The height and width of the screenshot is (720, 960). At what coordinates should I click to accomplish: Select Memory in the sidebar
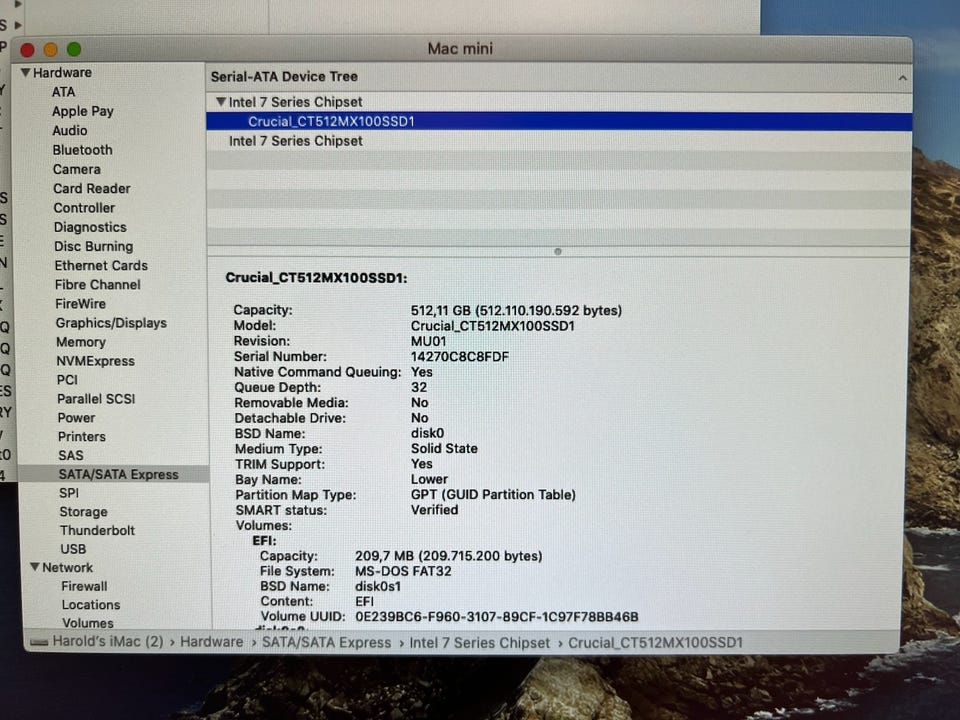[x=81, y=342]
